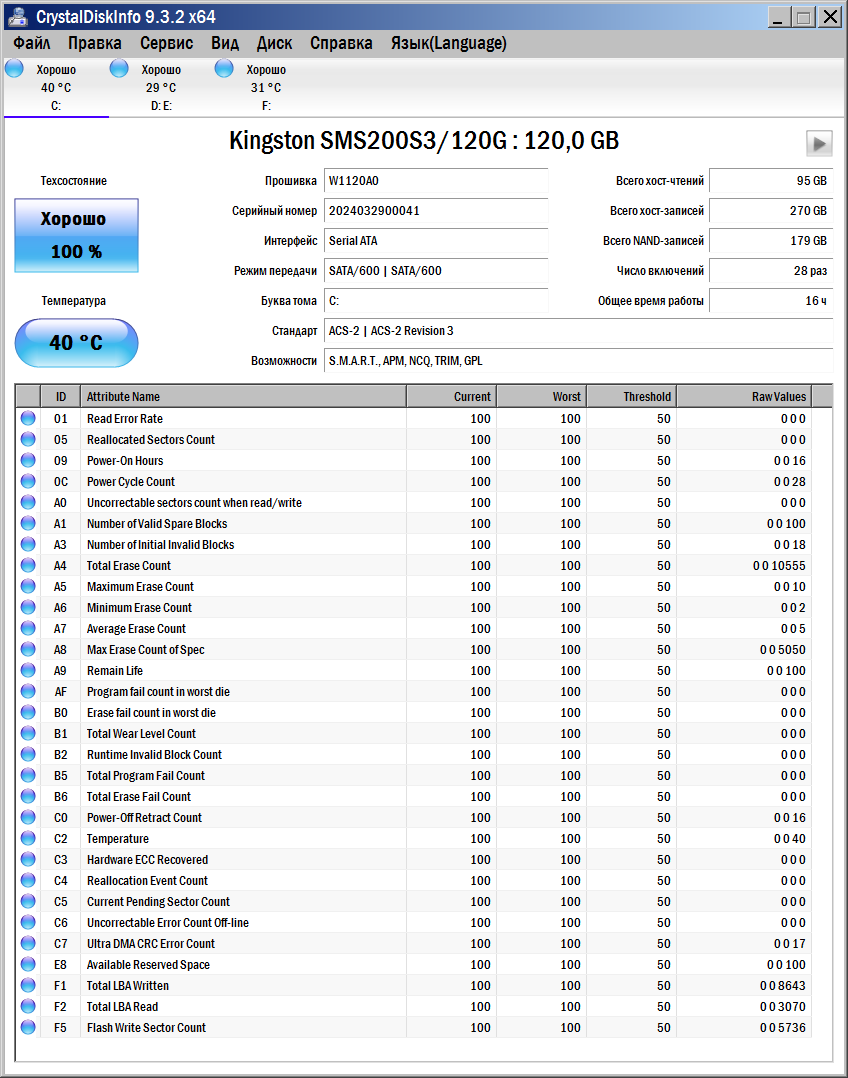The image size is (848, 1078).
Task: Click power-on count value 28 раз
Action: point(771,271)
